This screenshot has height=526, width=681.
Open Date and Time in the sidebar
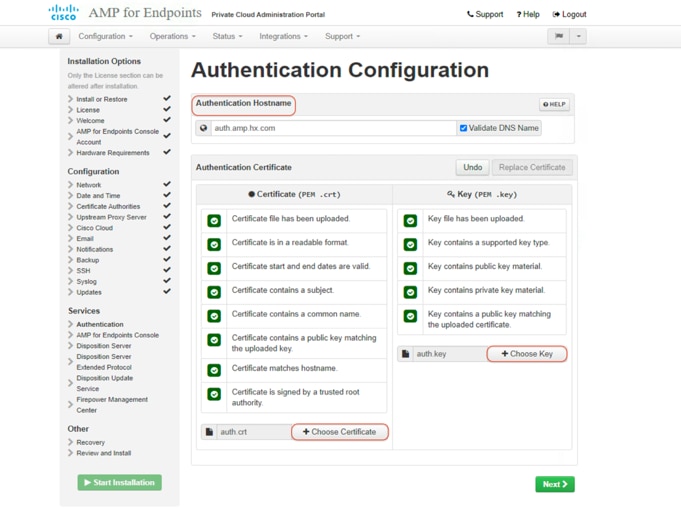point(98,196)
